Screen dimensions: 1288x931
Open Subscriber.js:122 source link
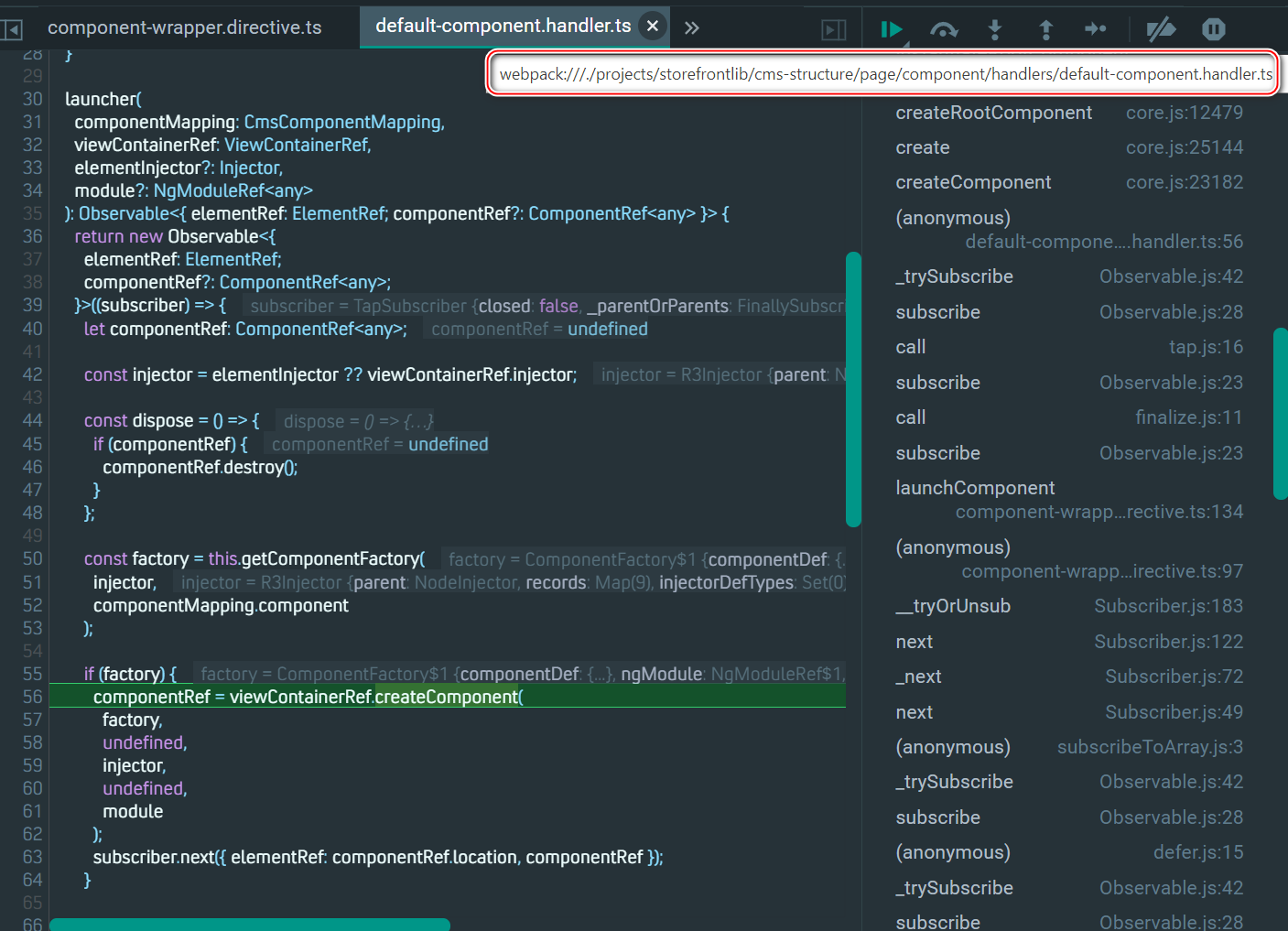1169,642
